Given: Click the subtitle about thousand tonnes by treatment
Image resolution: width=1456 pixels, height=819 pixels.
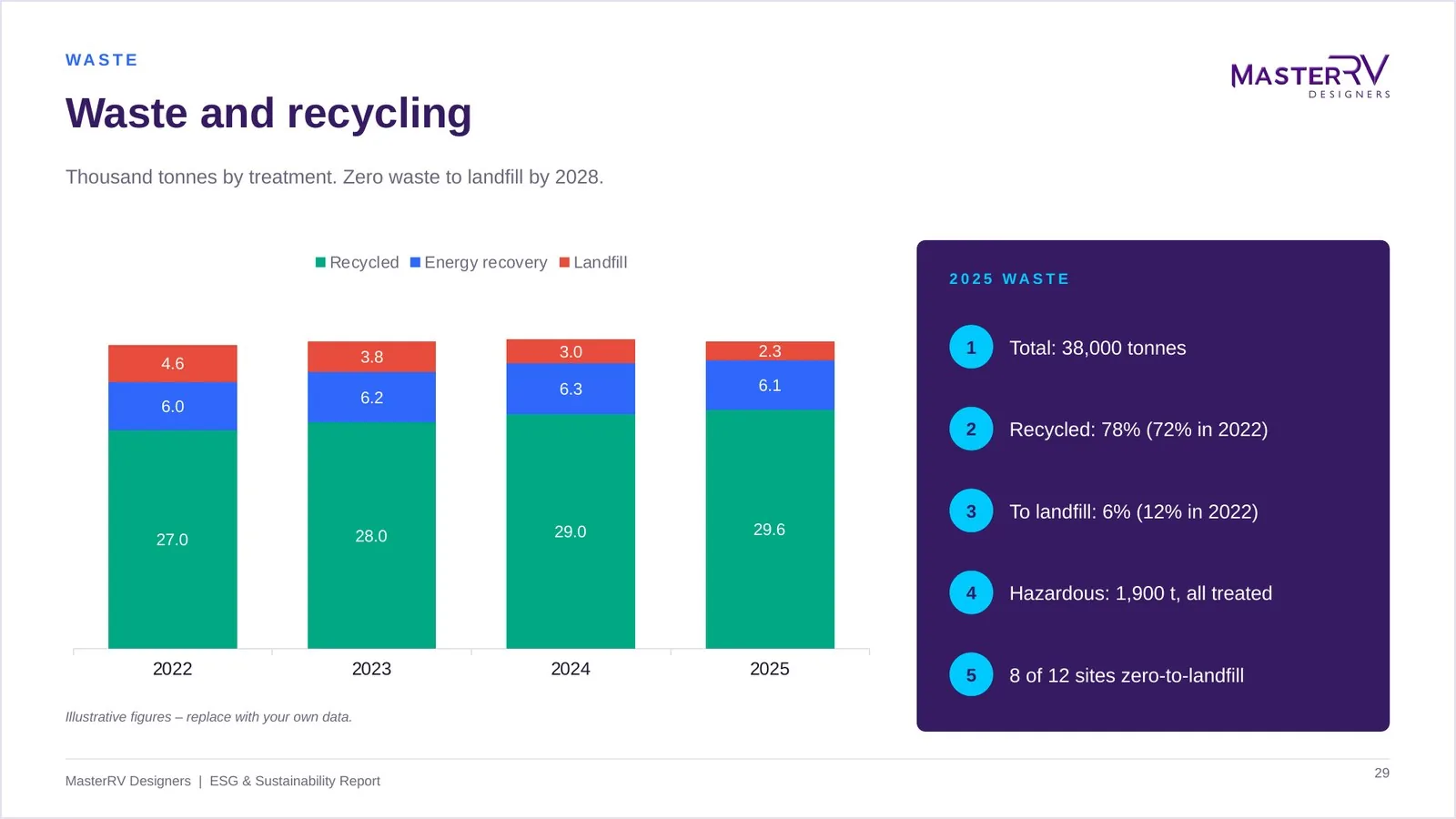Looking at the screenshot, I should coord(334,177).
